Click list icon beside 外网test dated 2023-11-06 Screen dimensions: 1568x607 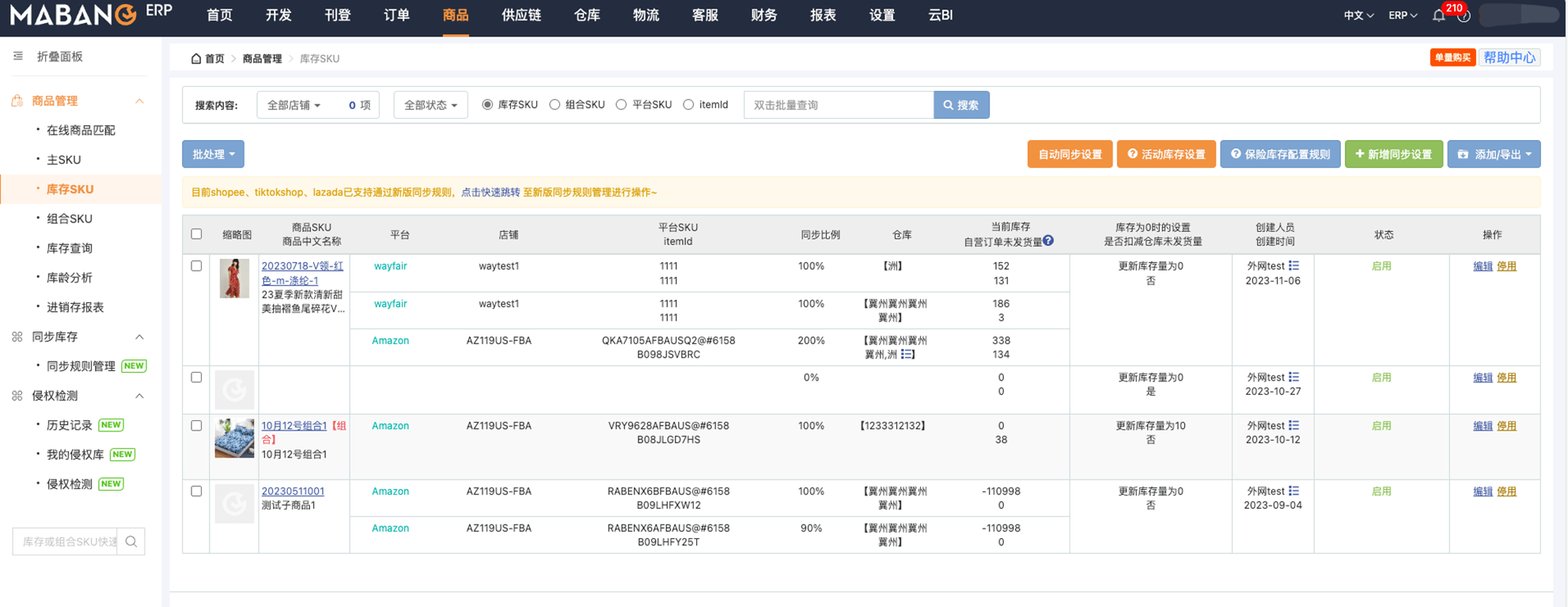(1293, 266)
